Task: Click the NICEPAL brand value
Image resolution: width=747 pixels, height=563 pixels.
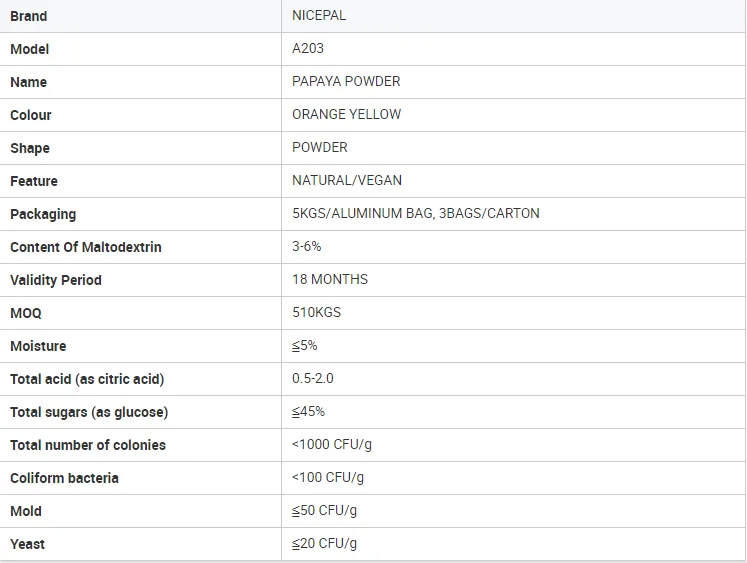Action: coord(319,15)
